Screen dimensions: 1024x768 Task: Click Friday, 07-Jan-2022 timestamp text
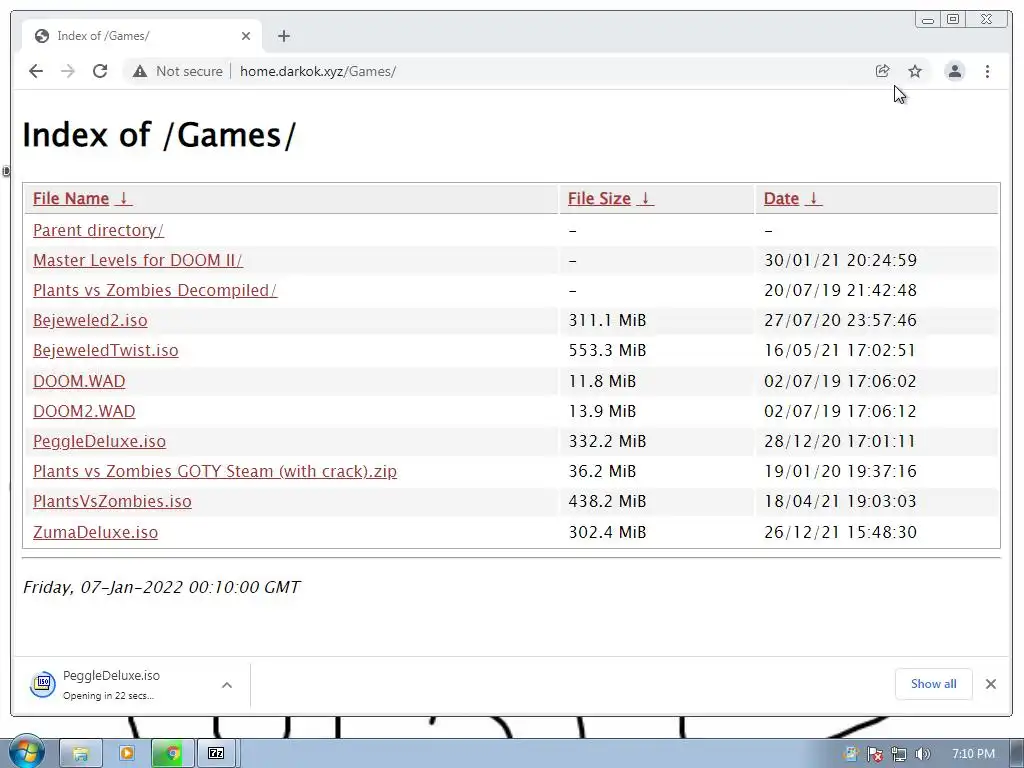pyautogui.click(x=162, y=587)
